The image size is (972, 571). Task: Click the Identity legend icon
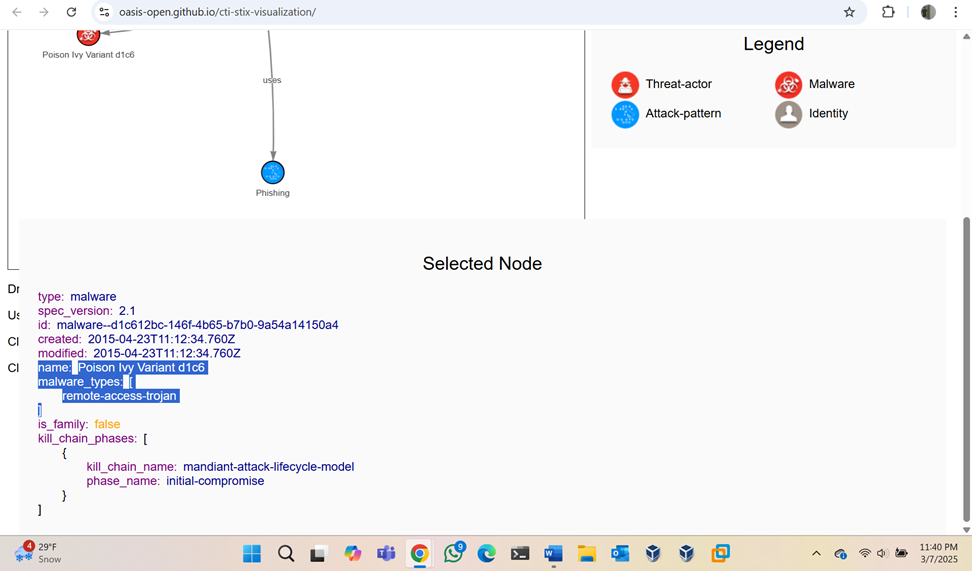[x=788, y=114]
